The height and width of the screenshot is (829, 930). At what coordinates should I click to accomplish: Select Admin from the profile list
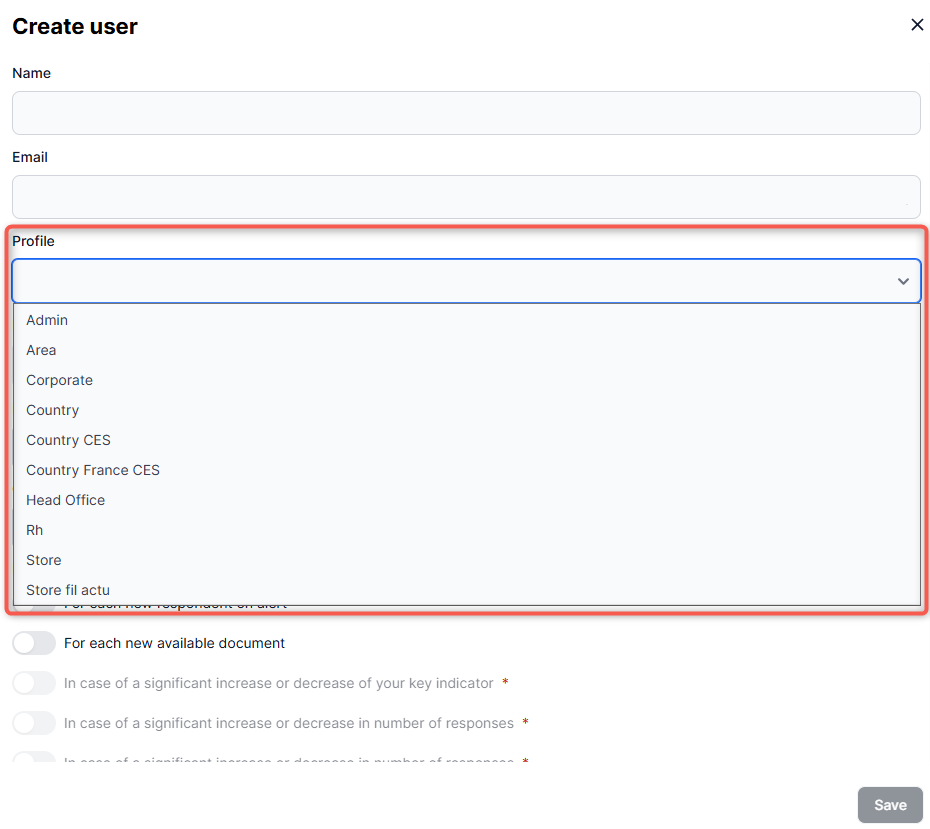coord(47,320)
